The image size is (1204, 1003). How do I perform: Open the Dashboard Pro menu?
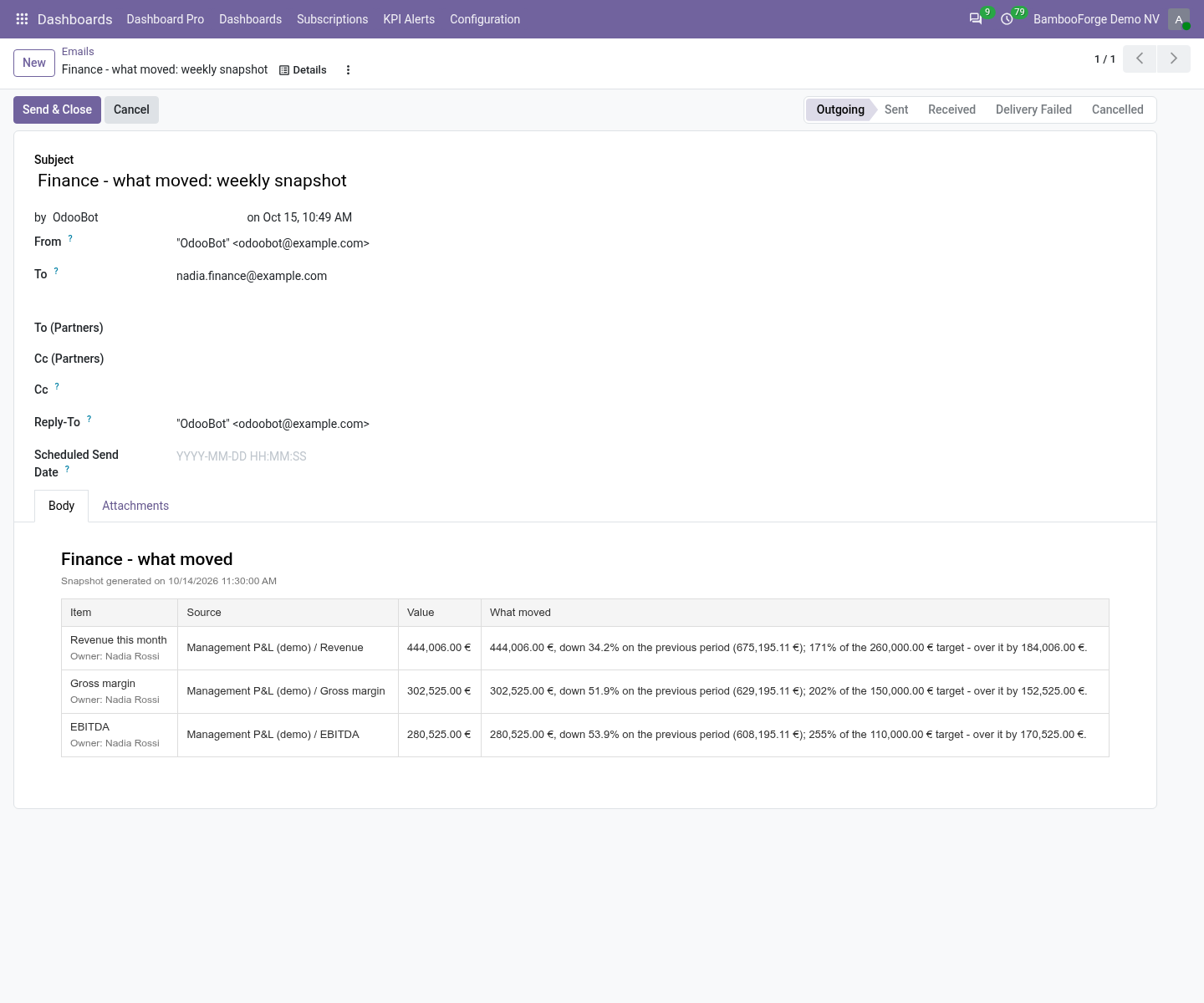coord(166,19)
